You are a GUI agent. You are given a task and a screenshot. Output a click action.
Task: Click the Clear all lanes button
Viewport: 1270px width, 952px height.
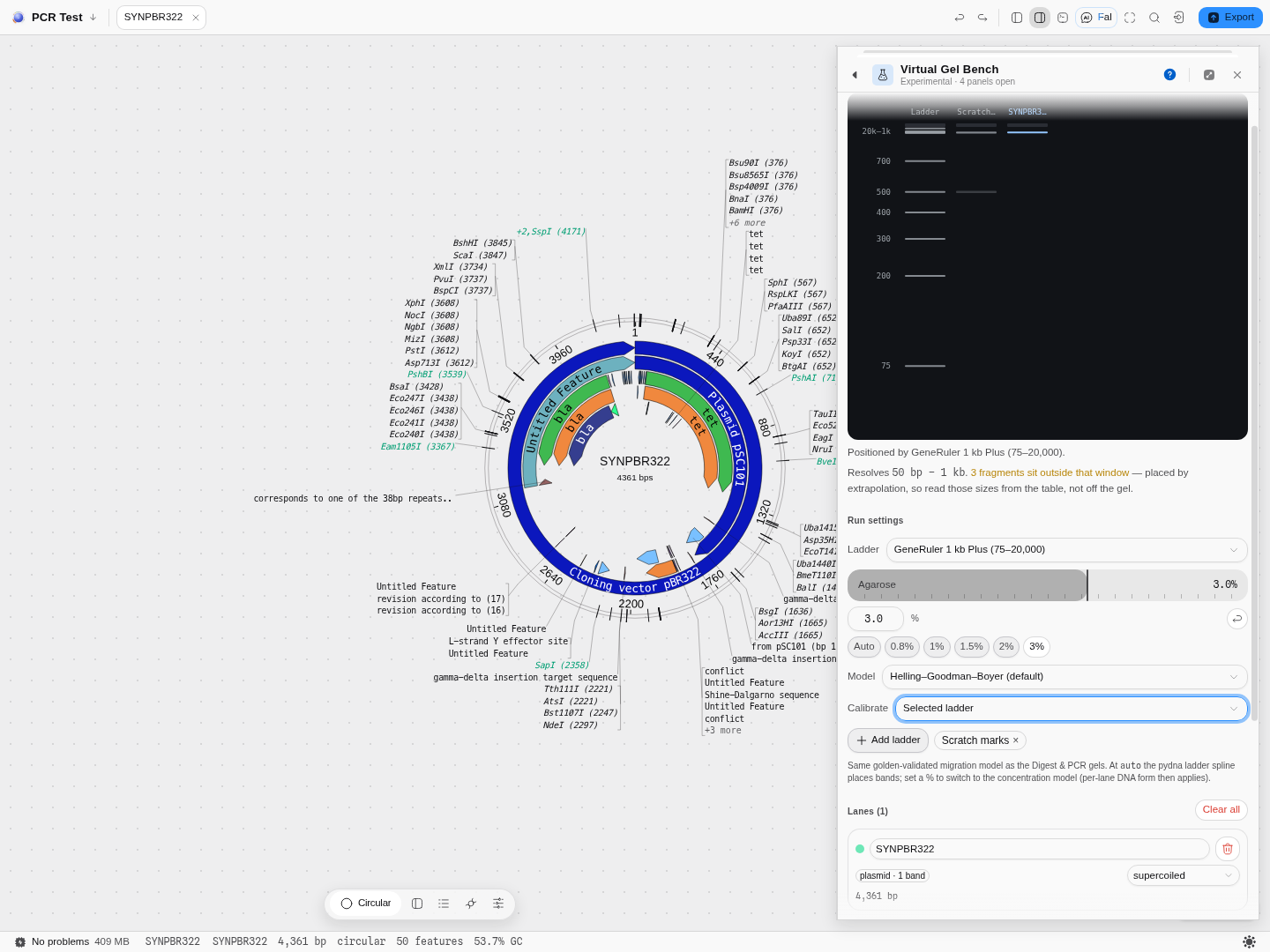(x=1221, y=810)
